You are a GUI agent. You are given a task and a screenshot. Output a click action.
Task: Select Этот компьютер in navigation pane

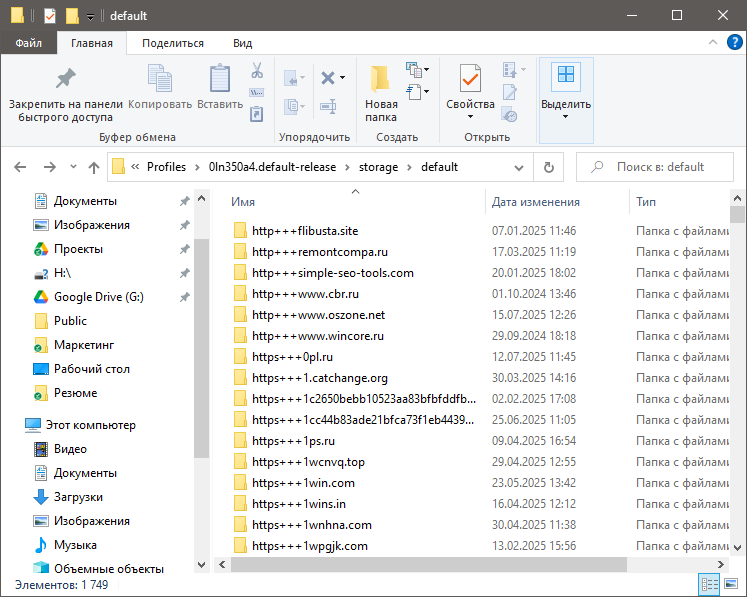click(x=91, y=425)
